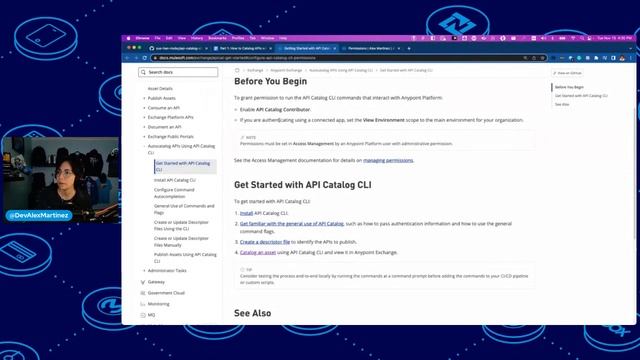
Task: Click the Monitoring section icon
Action: coord(143,304)
